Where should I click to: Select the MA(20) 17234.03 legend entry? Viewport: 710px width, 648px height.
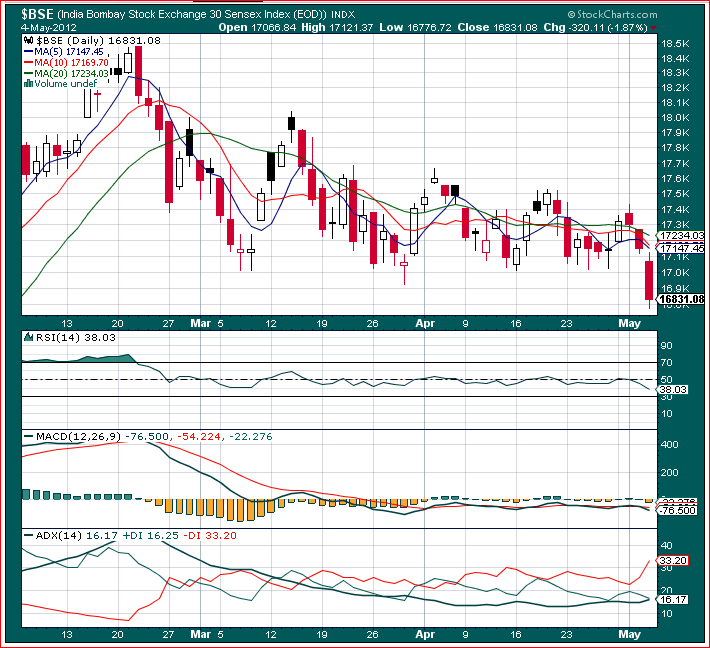[x=66, y=73]
